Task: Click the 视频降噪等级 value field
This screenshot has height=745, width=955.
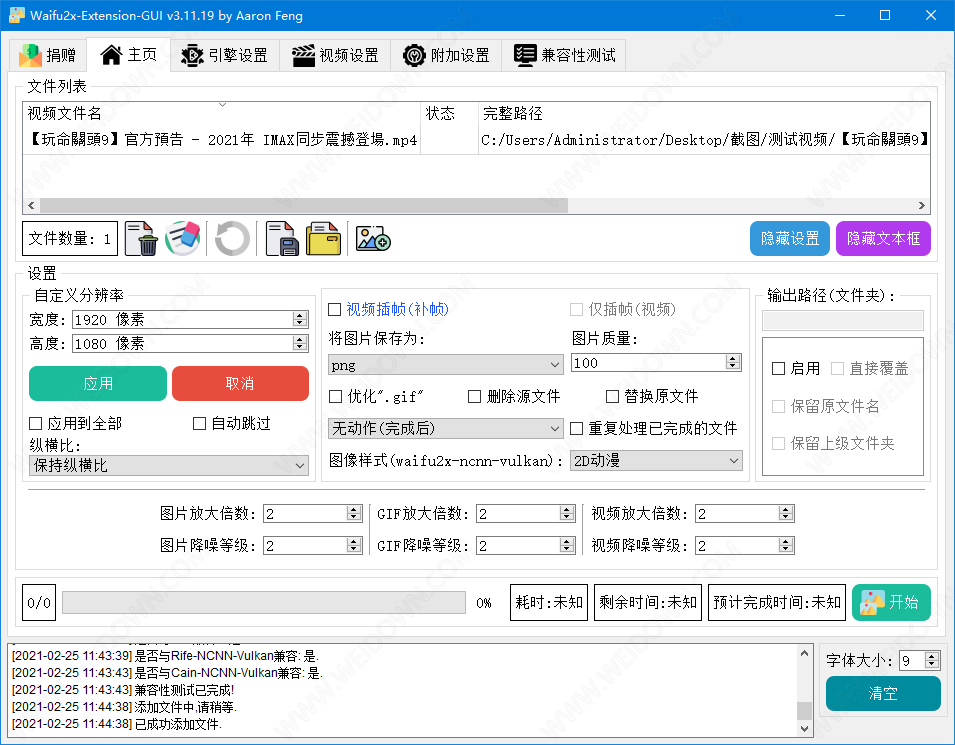Action: click(737, 545)
